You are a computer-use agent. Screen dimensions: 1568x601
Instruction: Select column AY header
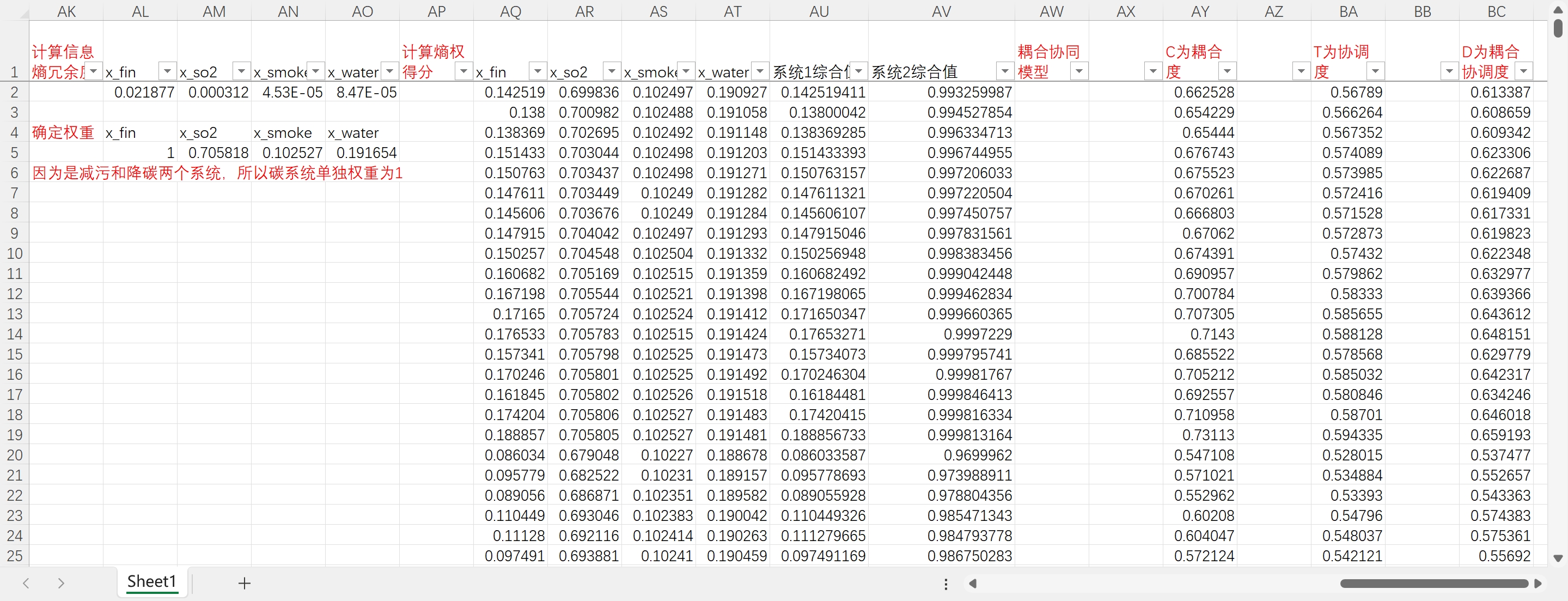pos(1199,11)
